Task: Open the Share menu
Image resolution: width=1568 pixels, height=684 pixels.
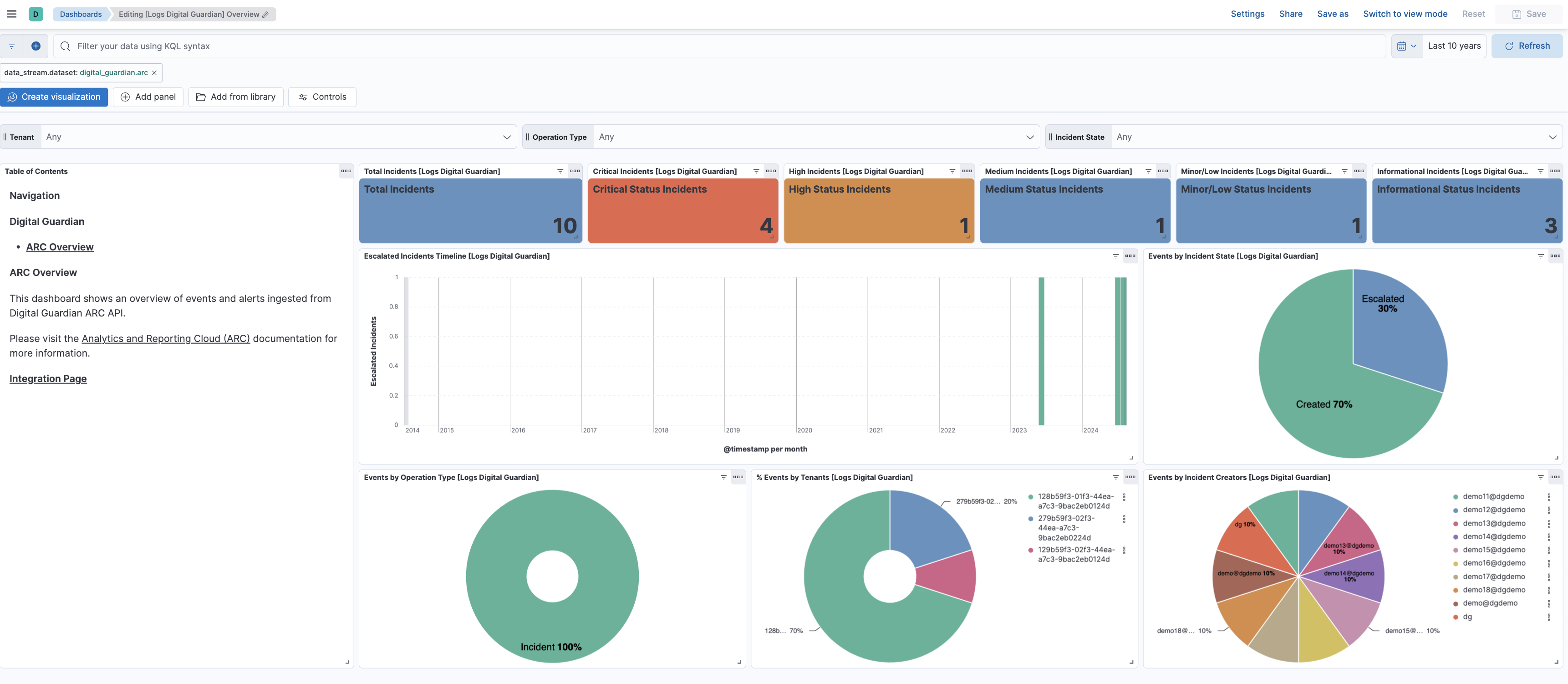Action: click(1290, 14)
